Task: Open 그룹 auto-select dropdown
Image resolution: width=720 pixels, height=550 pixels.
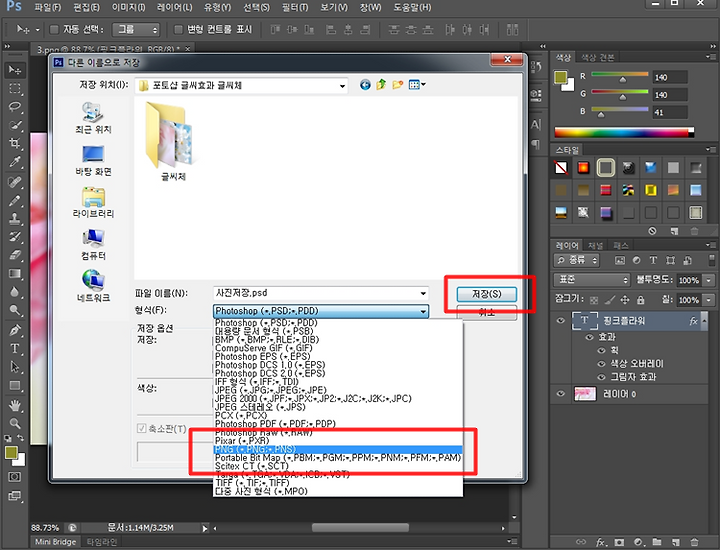Action: coord(136,30)
